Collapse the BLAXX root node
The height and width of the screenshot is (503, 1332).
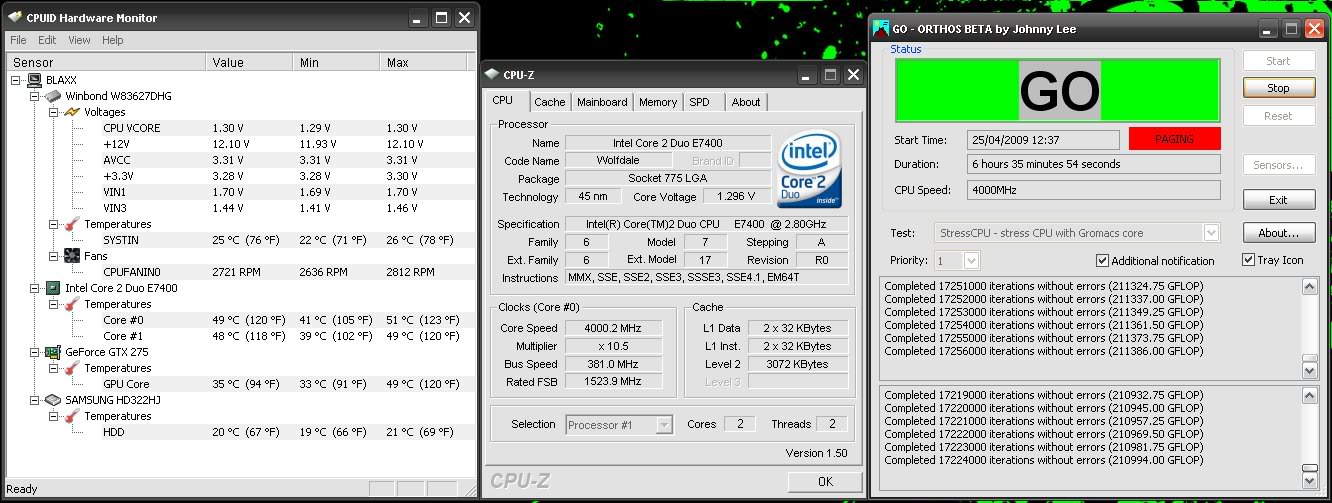(16, 80)
